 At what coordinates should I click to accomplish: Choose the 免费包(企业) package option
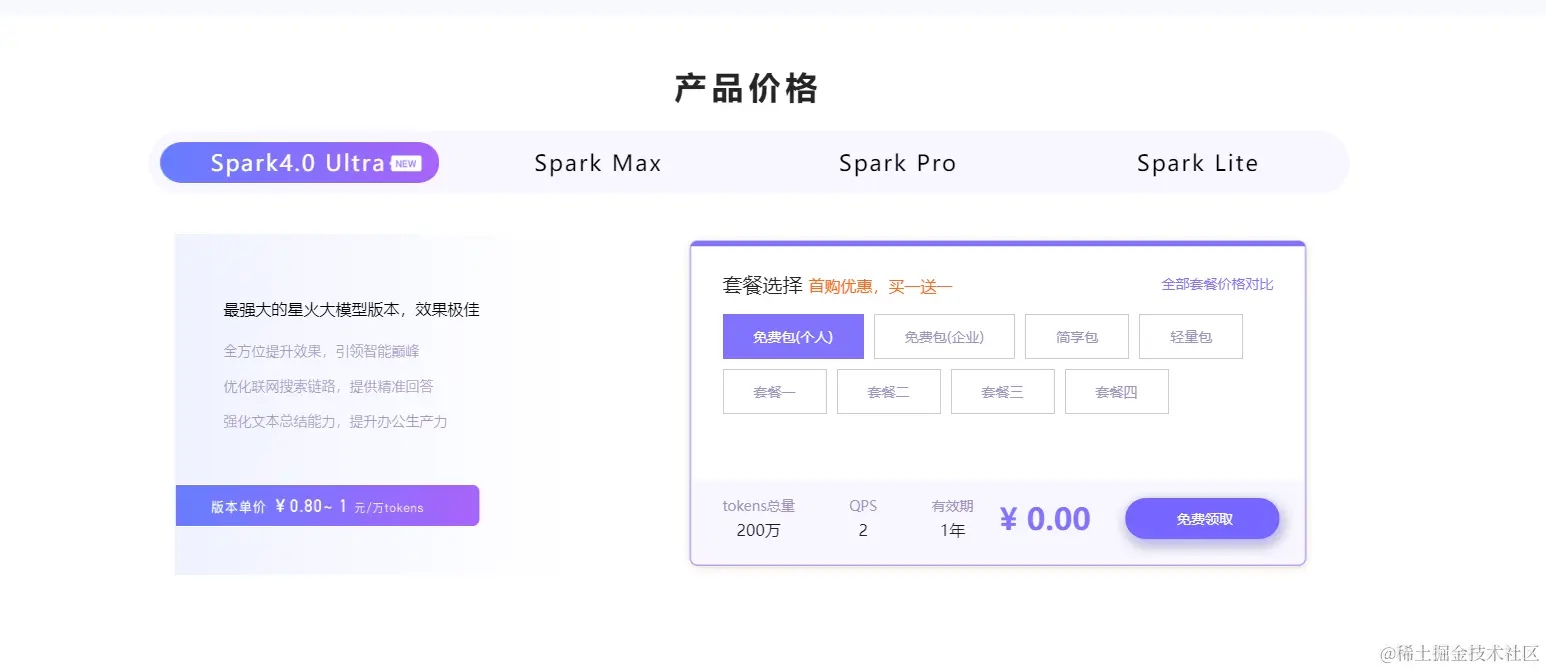pos(944,337)
